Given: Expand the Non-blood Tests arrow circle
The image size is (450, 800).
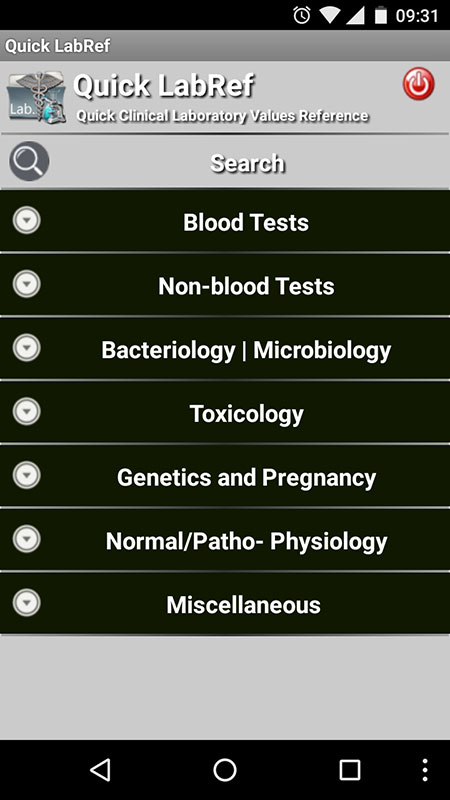Looking at the screenshot, I should (27, 284).
